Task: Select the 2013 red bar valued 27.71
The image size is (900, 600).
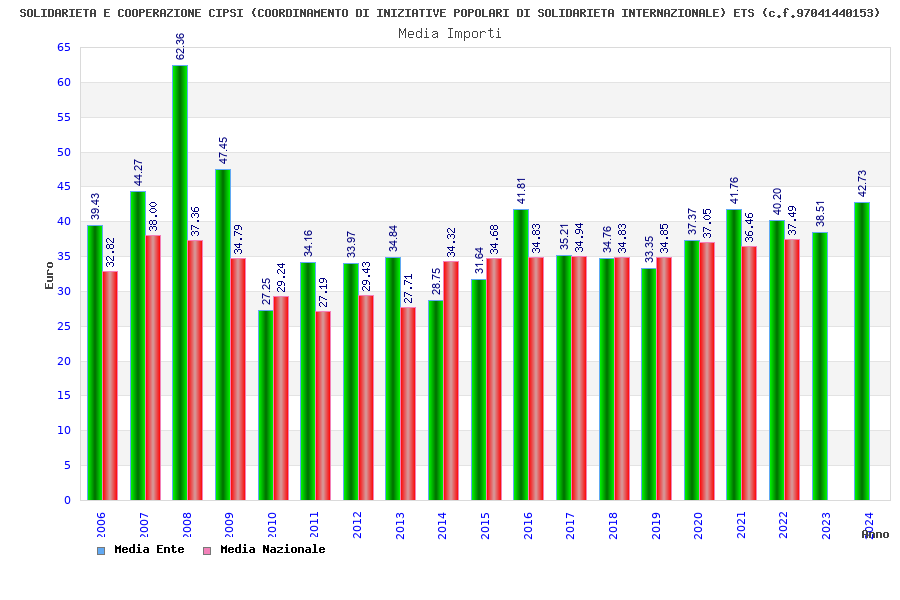Action: [x=408, y=404]
